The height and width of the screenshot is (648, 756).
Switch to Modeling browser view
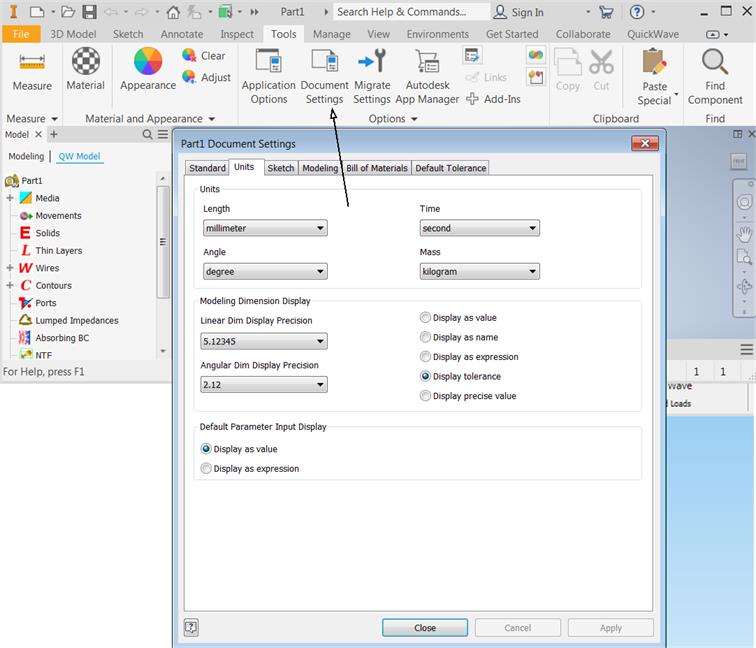tap(26, 156)
